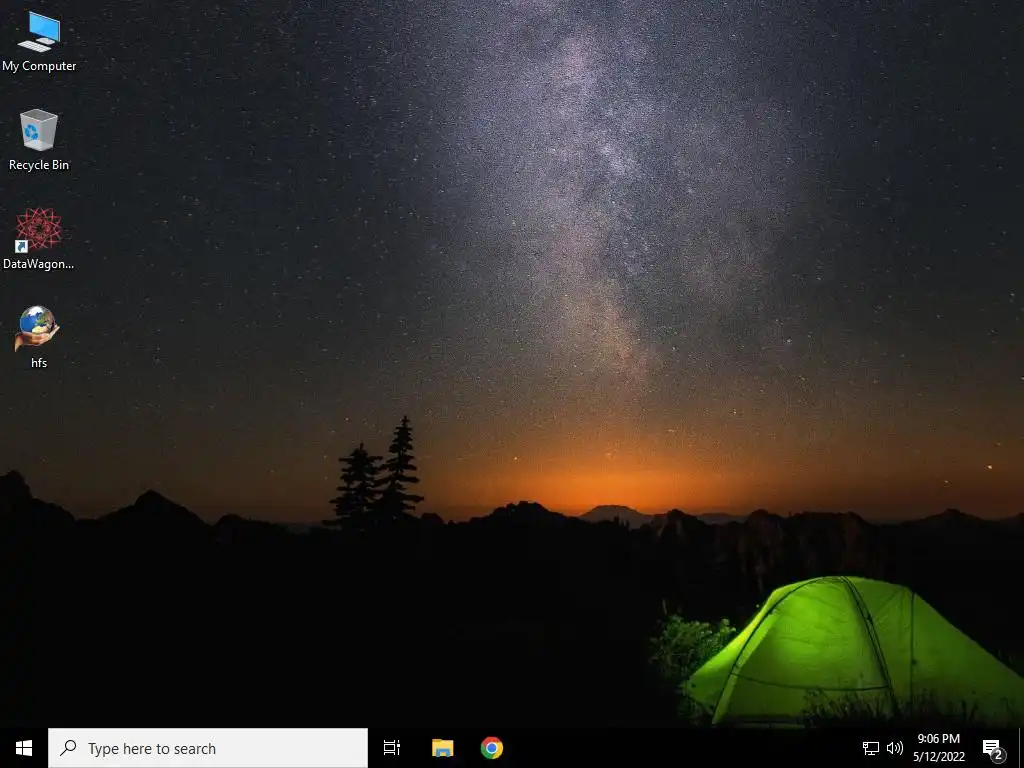
Task: Click the 'My Computer' label text
Action: click(x=39, y=66)
